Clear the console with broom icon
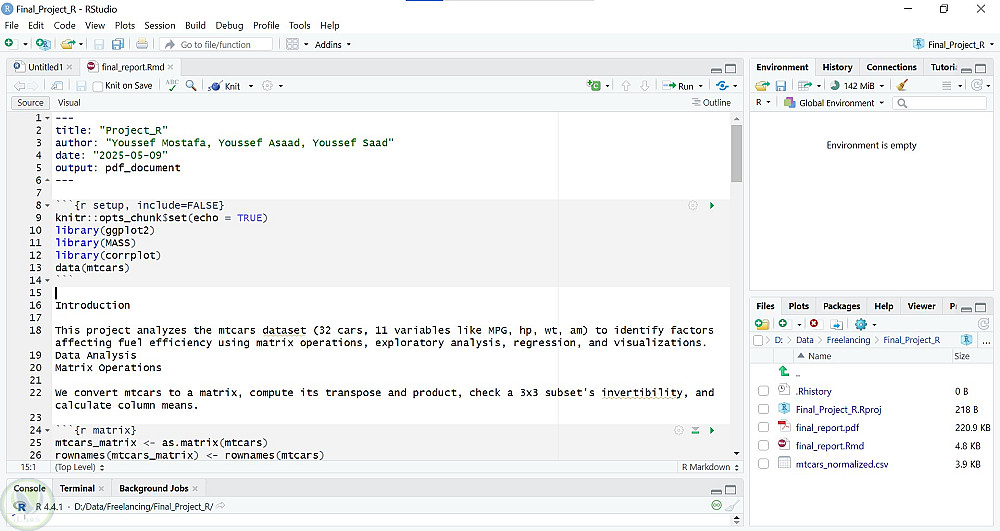The height and width of the screenshot is (531, 1000). [x=732, y=506]
